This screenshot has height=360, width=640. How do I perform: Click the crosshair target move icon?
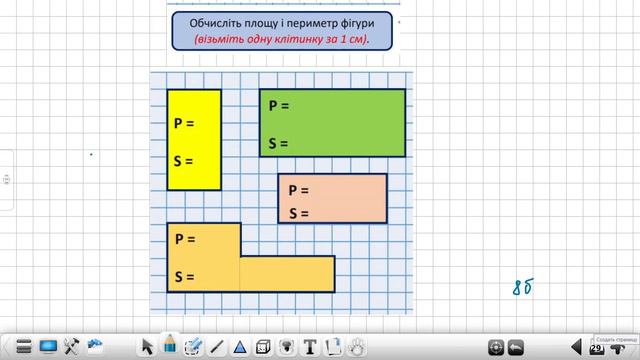coord(496,347)
